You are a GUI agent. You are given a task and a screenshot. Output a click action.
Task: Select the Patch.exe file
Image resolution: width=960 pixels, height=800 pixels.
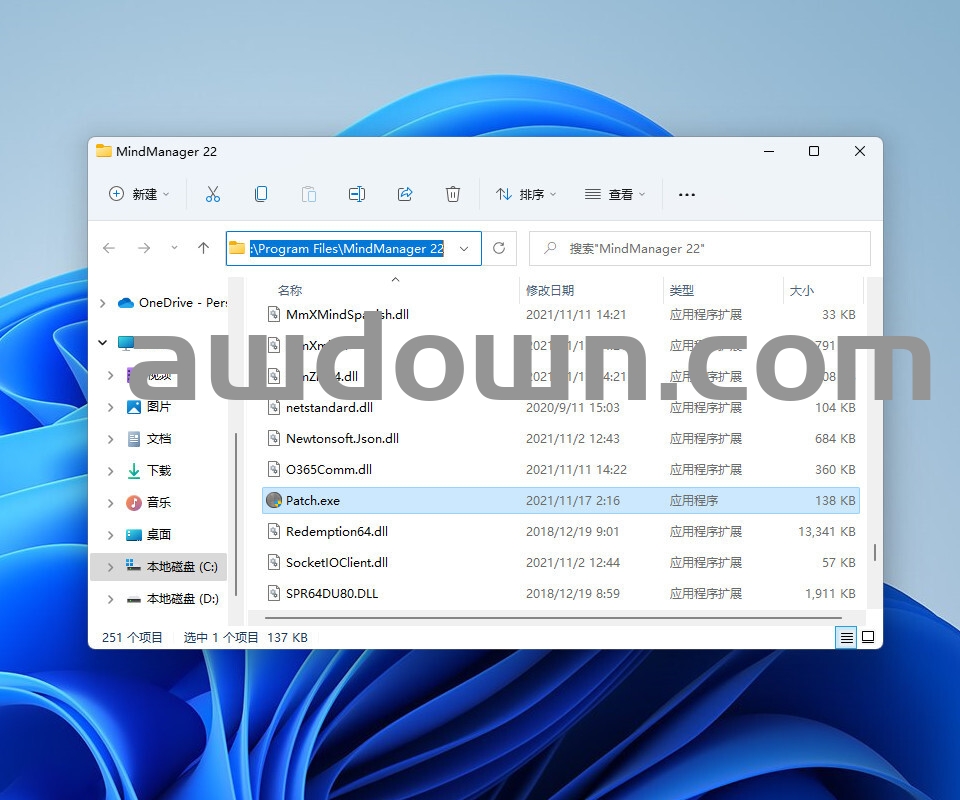[x=313, y=500]
